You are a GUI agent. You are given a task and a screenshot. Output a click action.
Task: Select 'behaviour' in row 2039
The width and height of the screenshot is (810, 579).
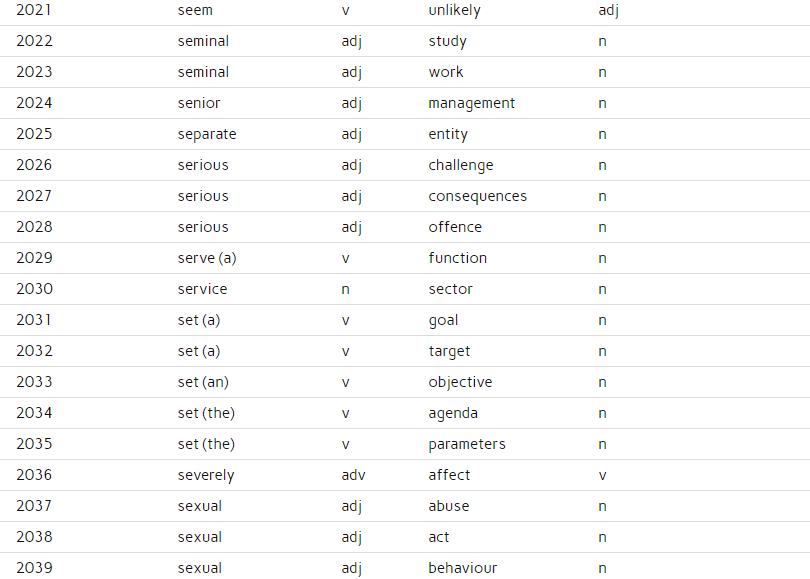(x=462, y=568)
